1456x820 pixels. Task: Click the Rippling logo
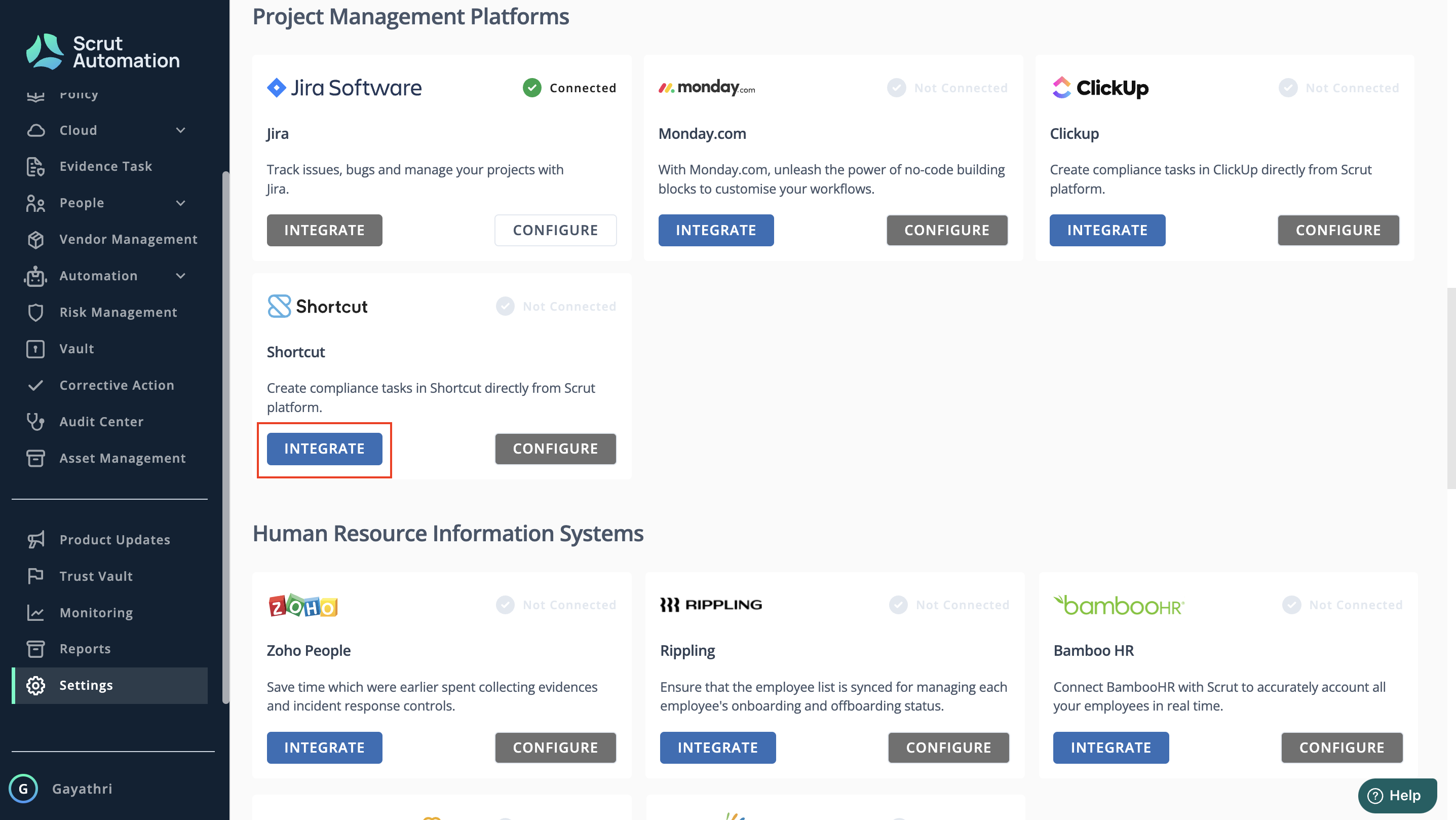711,605
